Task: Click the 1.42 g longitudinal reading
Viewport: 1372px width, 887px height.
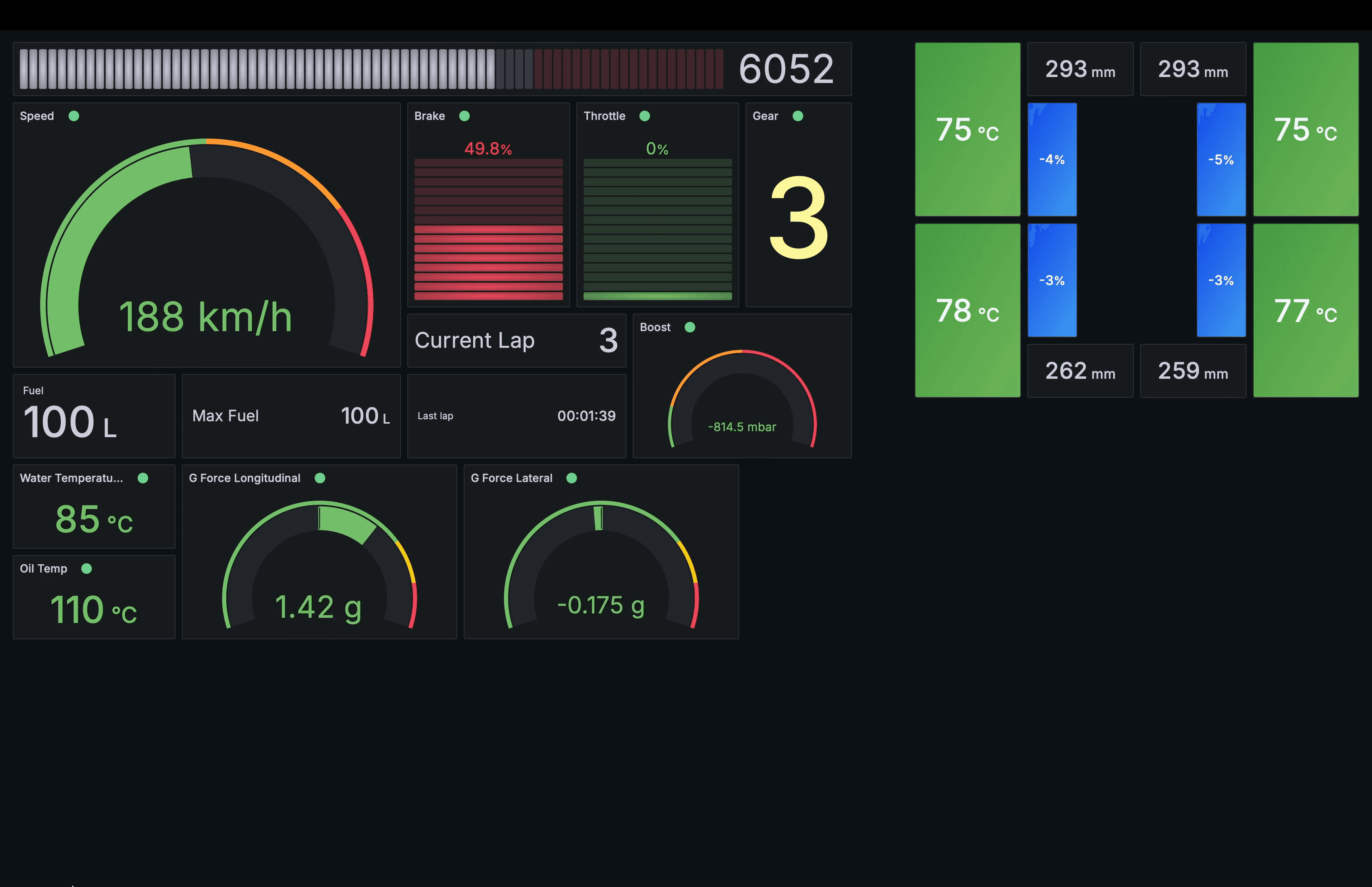Action: tap(319, 607)
